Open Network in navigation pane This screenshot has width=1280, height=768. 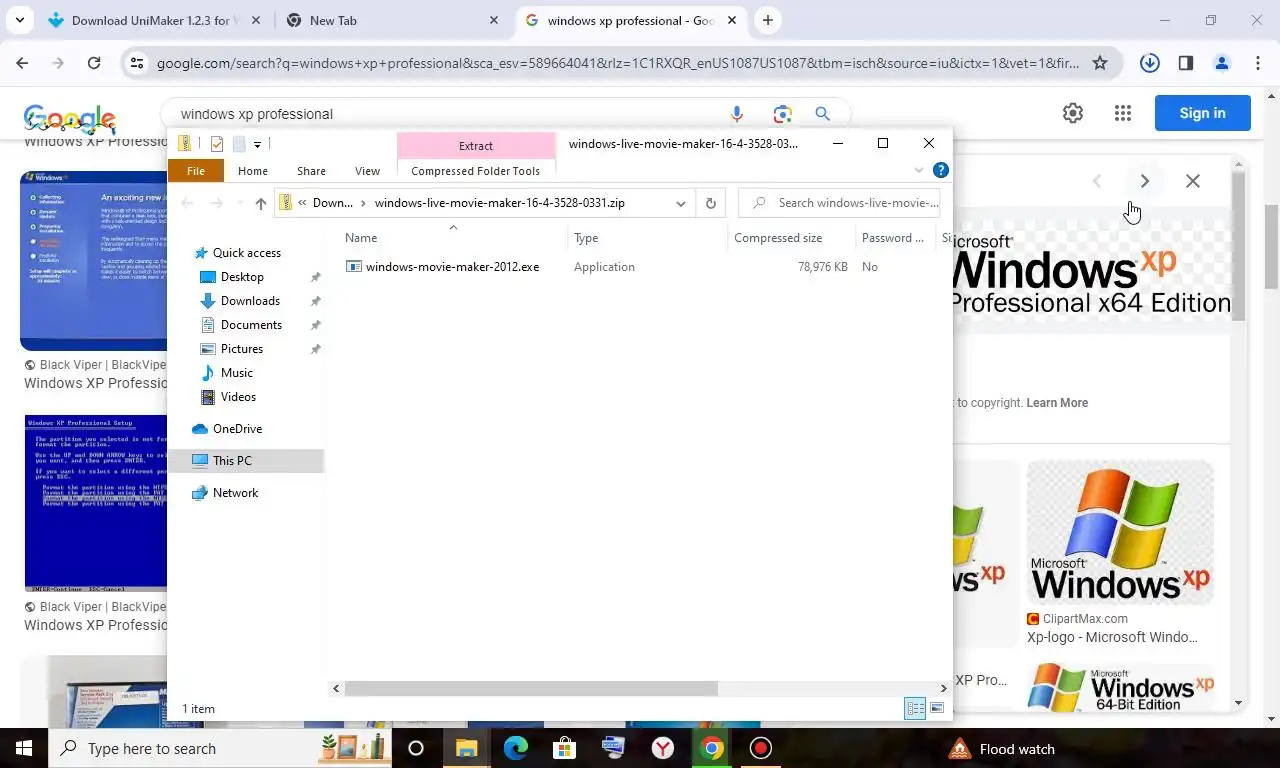pos(235,493)
